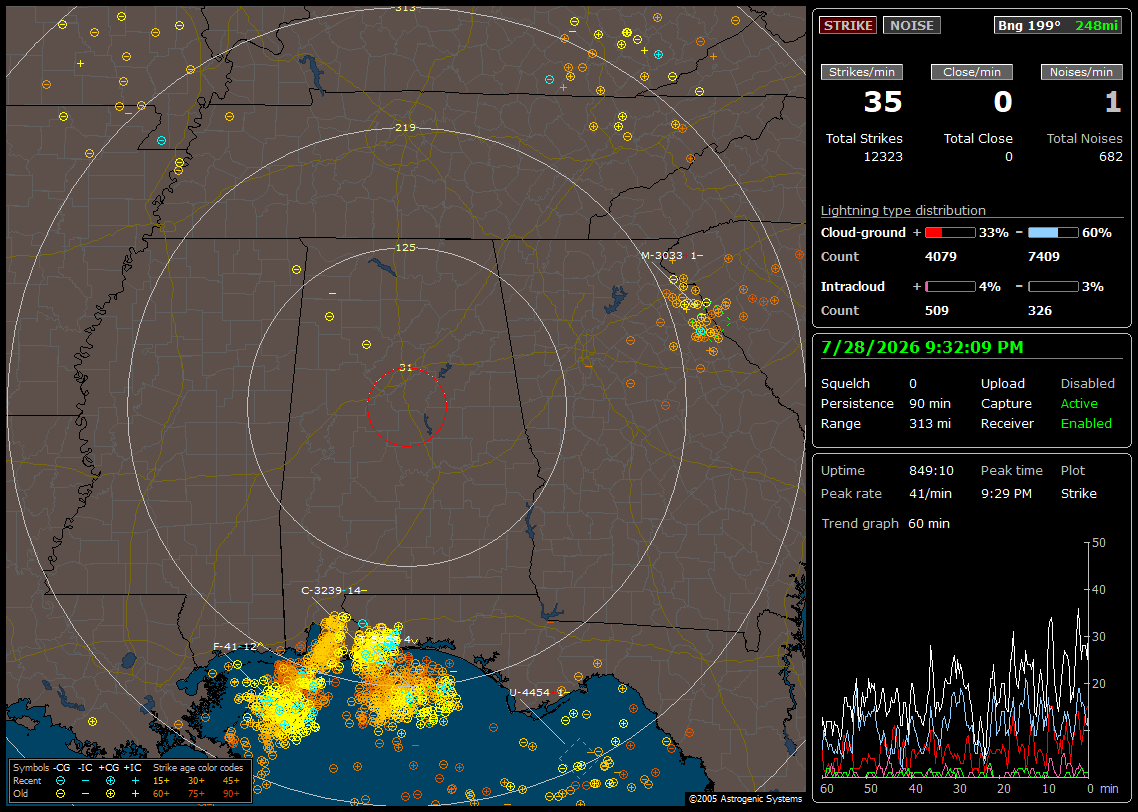Image resolution: width=1138 pixels, height=812 pixels.
Task: Open the Noises/min header
Action: coord(1081,72)
